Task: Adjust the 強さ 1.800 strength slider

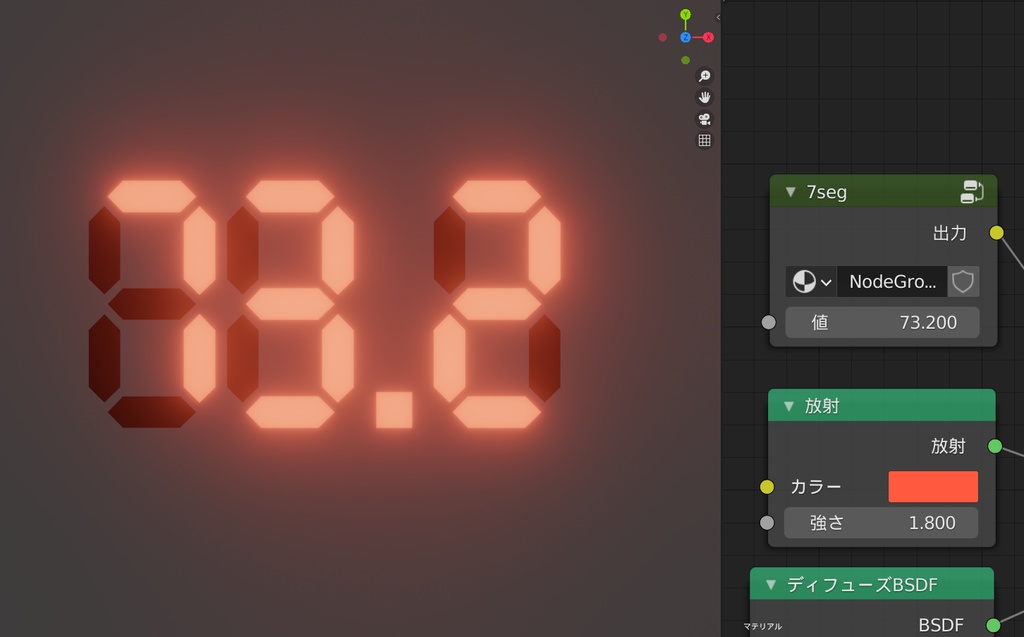Action: click(x=880, y=522)
